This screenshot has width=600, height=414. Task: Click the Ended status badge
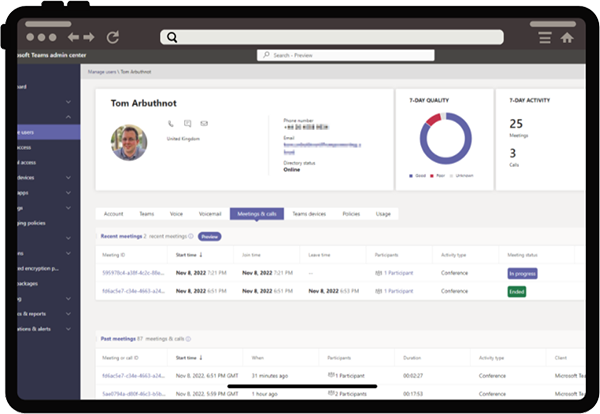tap(517, 292)
